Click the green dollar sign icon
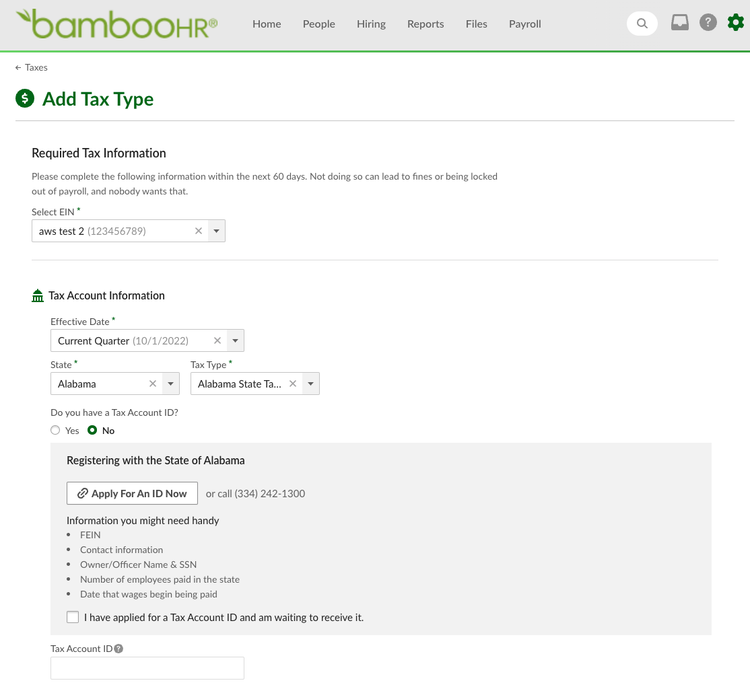 pyautogui.click(x=25, y=99)
